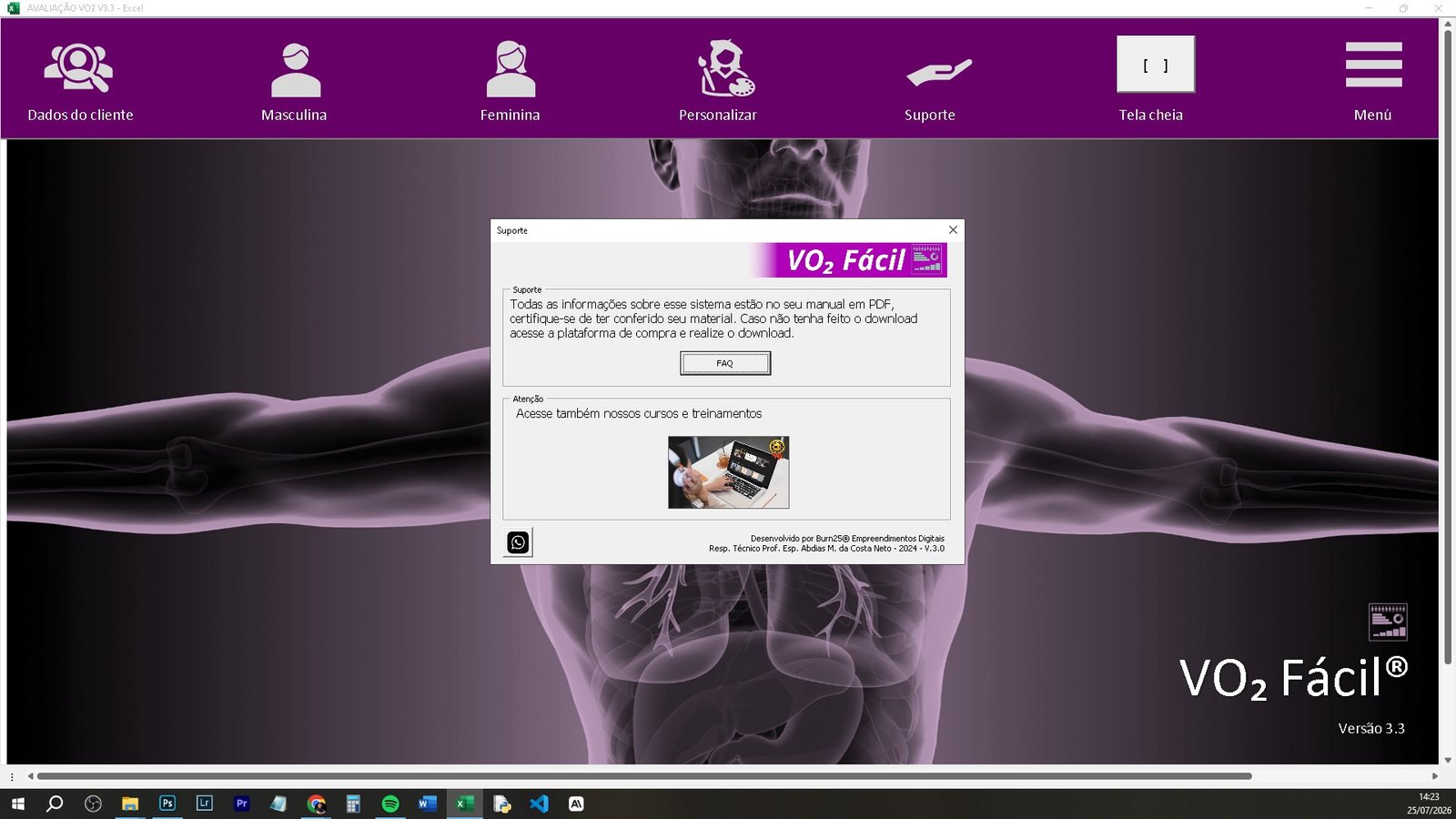Open Windows Start menu

coord(17,804)
